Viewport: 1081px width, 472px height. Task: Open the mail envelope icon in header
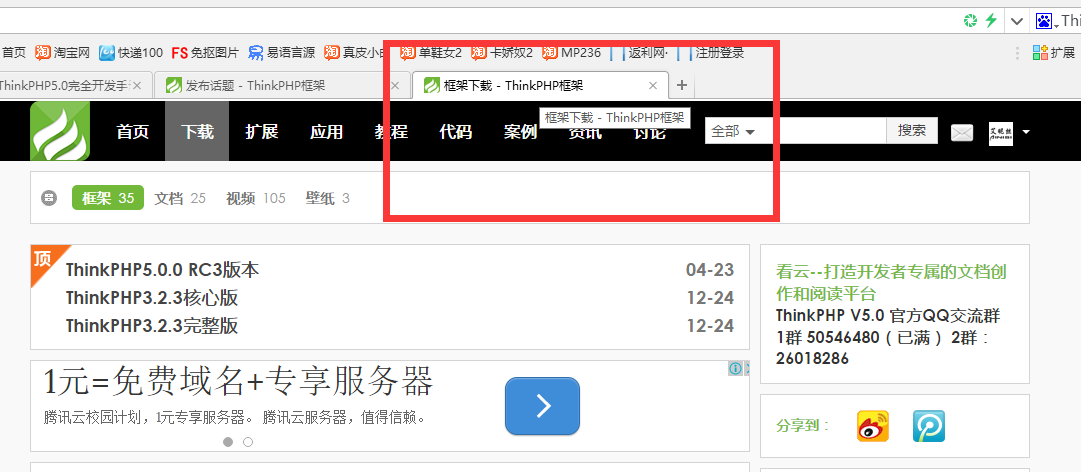(x=962, y=133)
